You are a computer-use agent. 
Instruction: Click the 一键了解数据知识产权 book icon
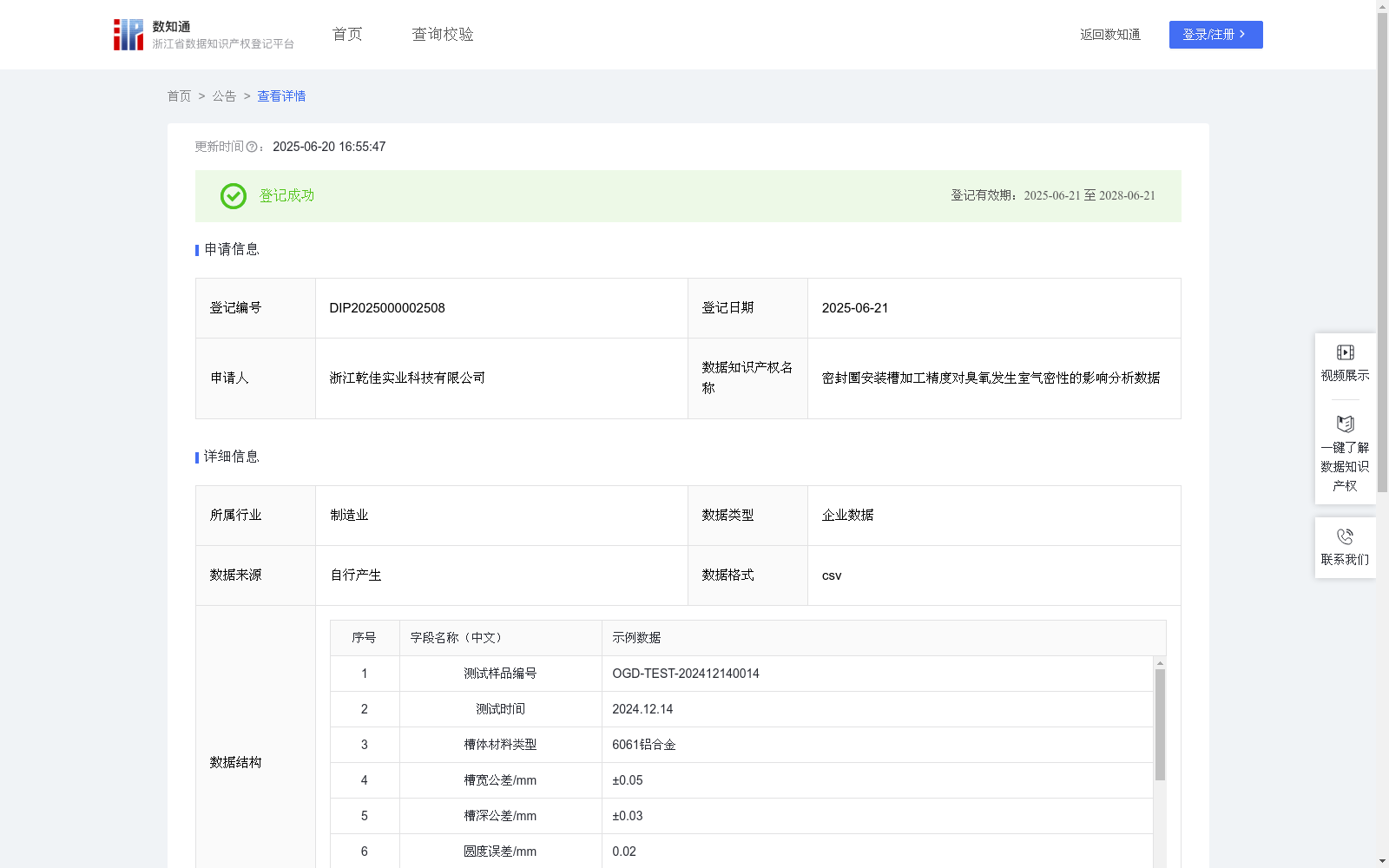click(1345, 424)
